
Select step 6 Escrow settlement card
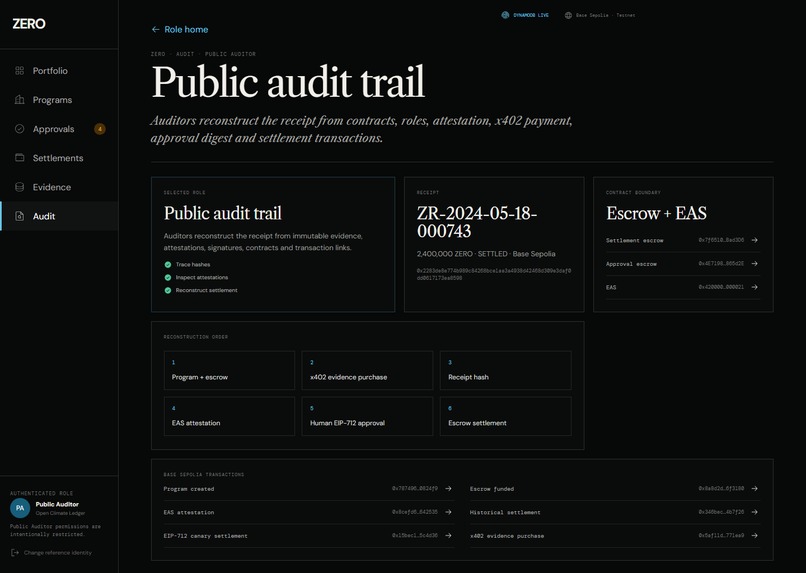pos(505,416)
